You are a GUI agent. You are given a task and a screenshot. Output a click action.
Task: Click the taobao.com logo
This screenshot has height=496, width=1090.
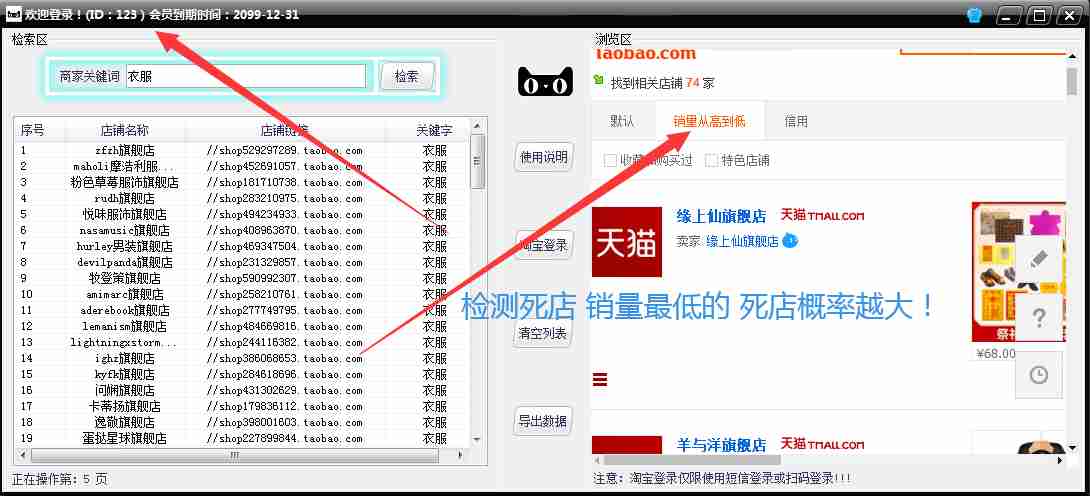[646, 53]
